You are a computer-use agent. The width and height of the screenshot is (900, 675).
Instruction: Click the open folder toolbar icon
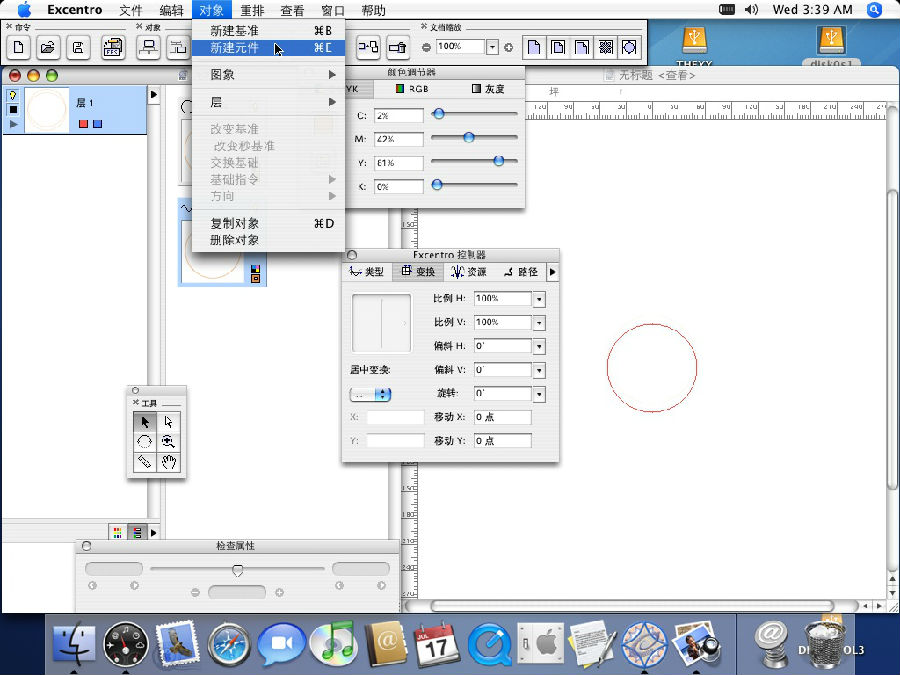(x=47, y=47)
